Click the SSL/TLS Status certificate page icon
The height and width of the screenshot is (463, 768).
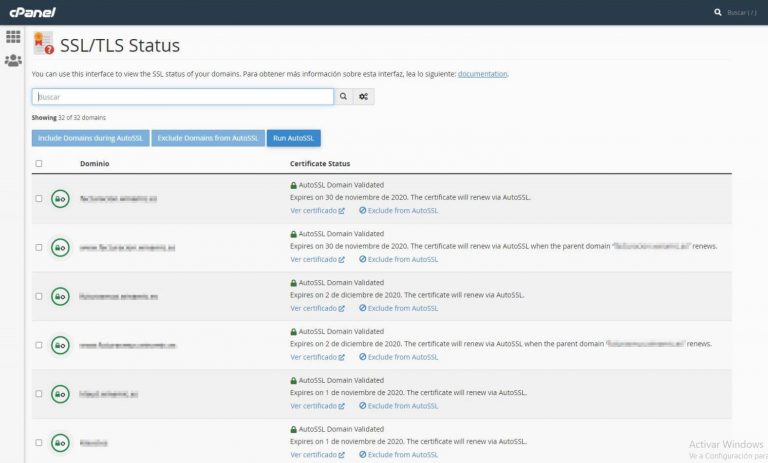[43, 43]
